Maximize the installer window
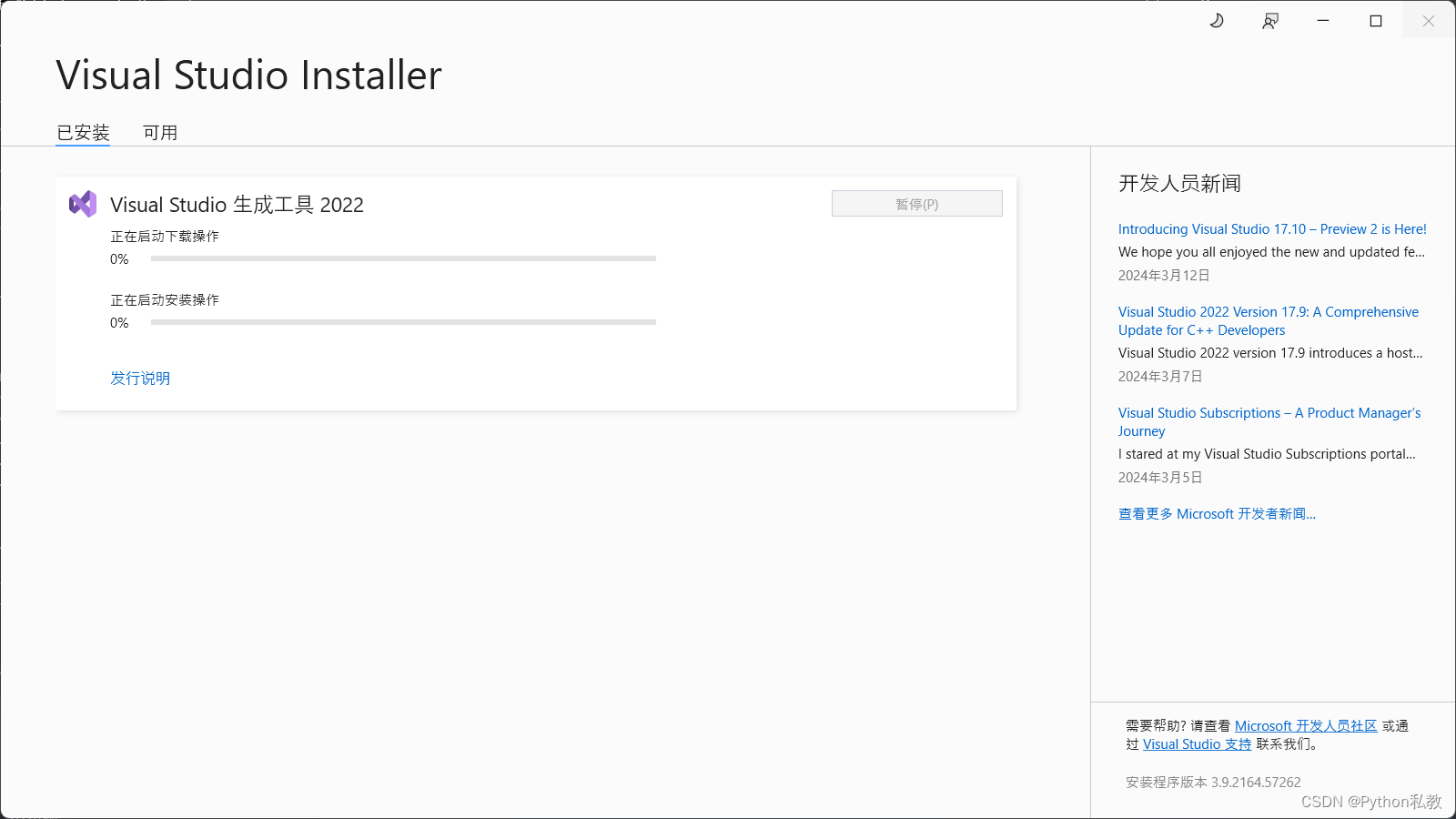The image size is (1456, 819). [1376, 21]
